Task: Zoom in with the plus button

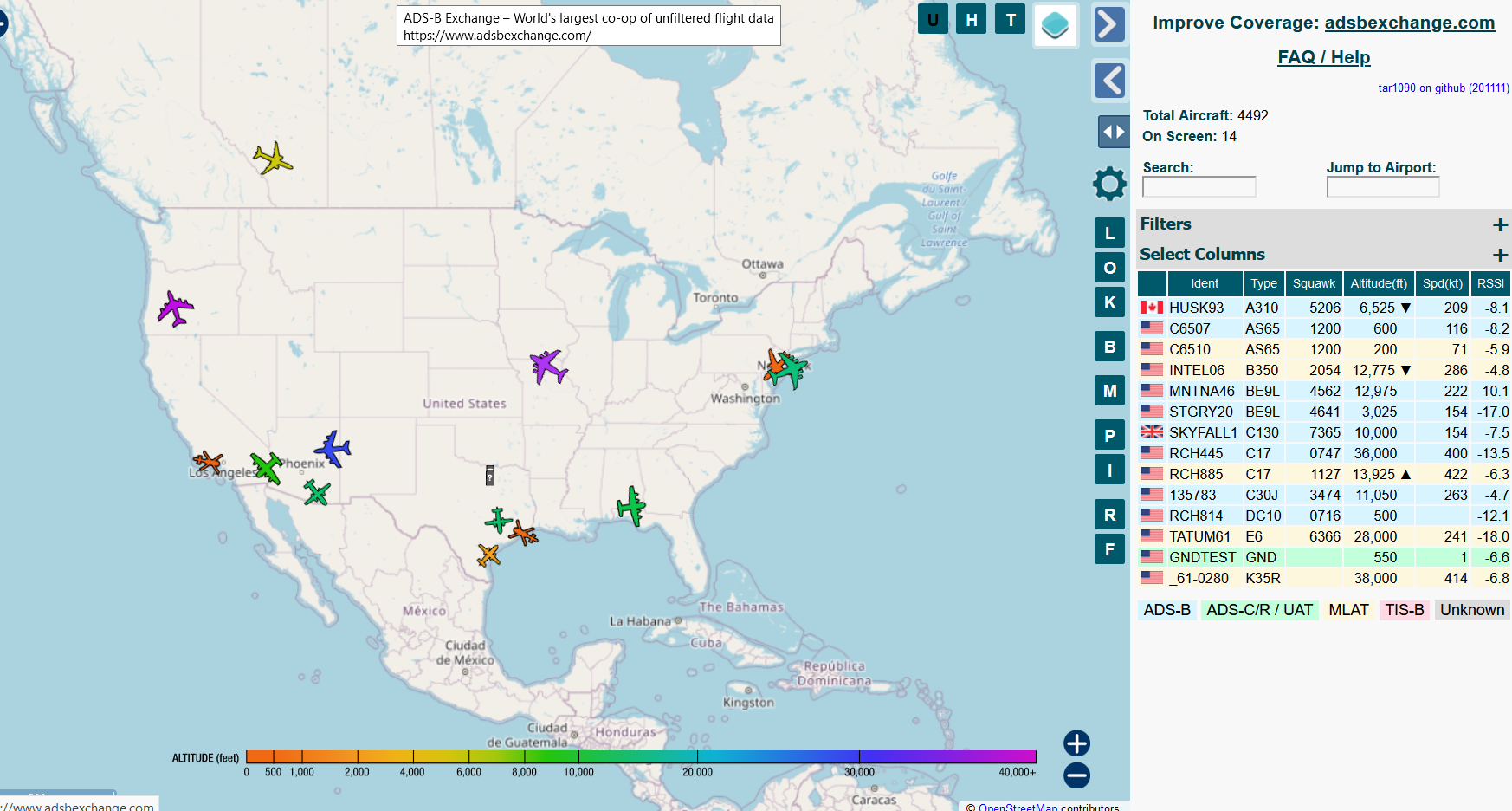Action: pos(1076,743)
